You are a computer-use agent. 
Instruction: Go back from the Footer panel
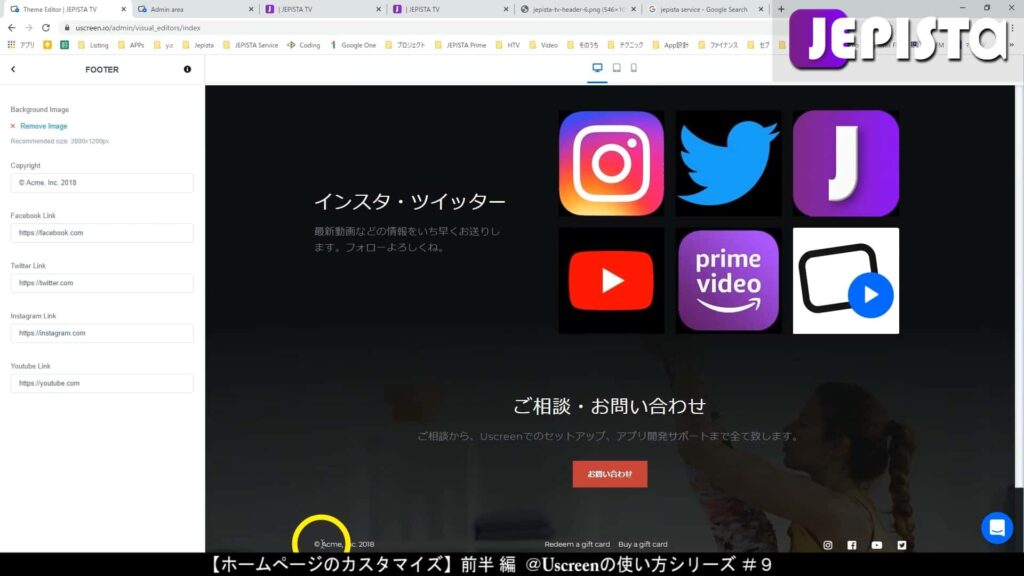tap(13, 69)
